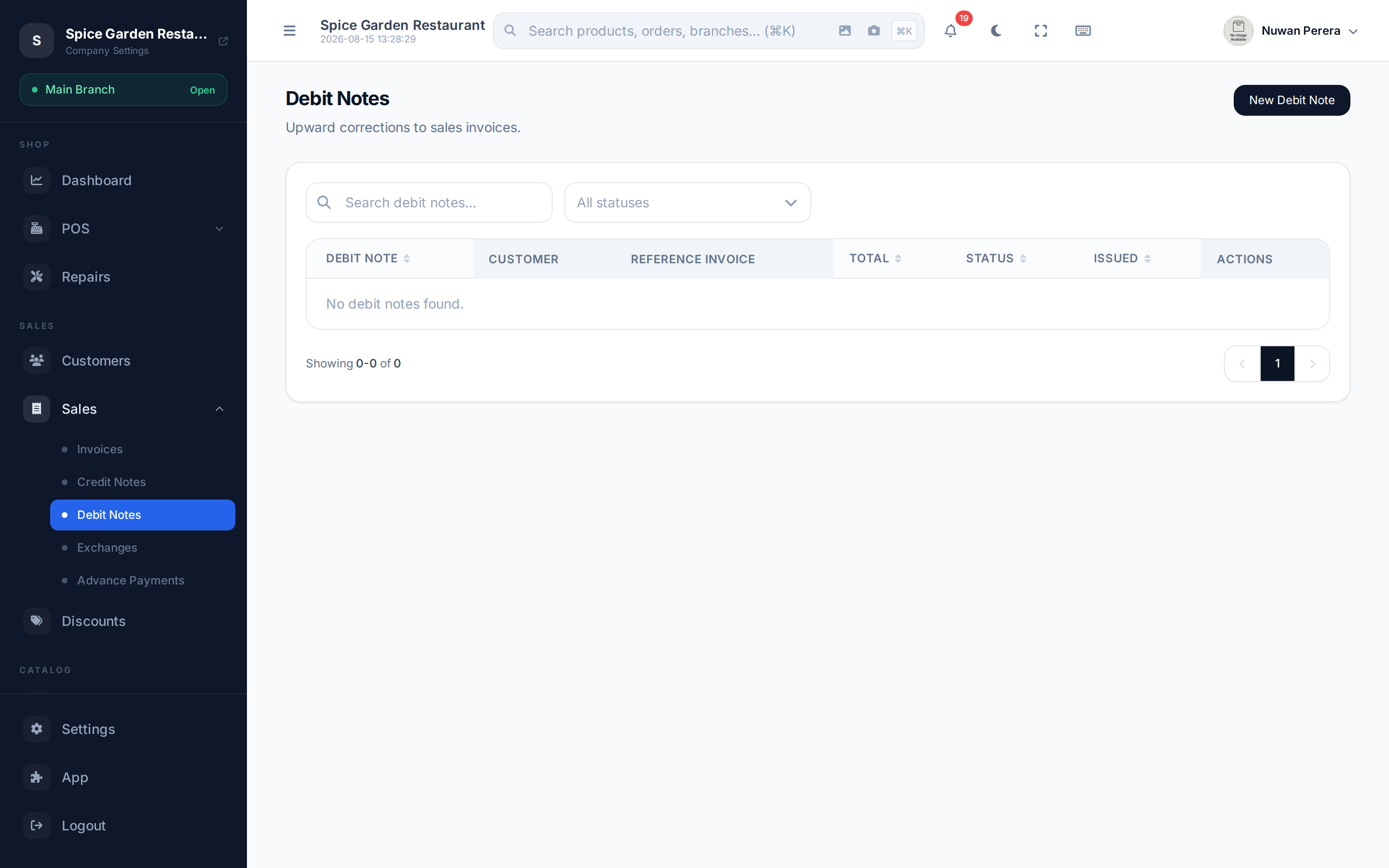Click the Repairs tools icon in the sidebar

pyautogui.click(x=37, y=277)
